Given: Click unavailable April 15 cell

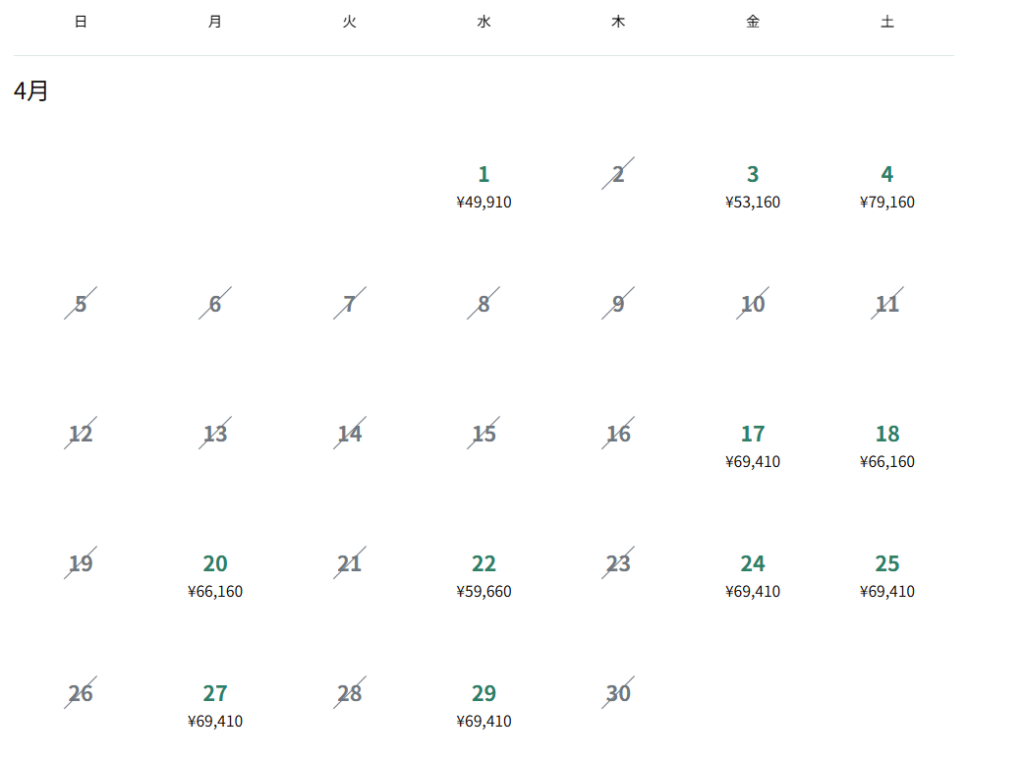Looking at the screenshot, I should pyautogui.click(x=483, y=434).
